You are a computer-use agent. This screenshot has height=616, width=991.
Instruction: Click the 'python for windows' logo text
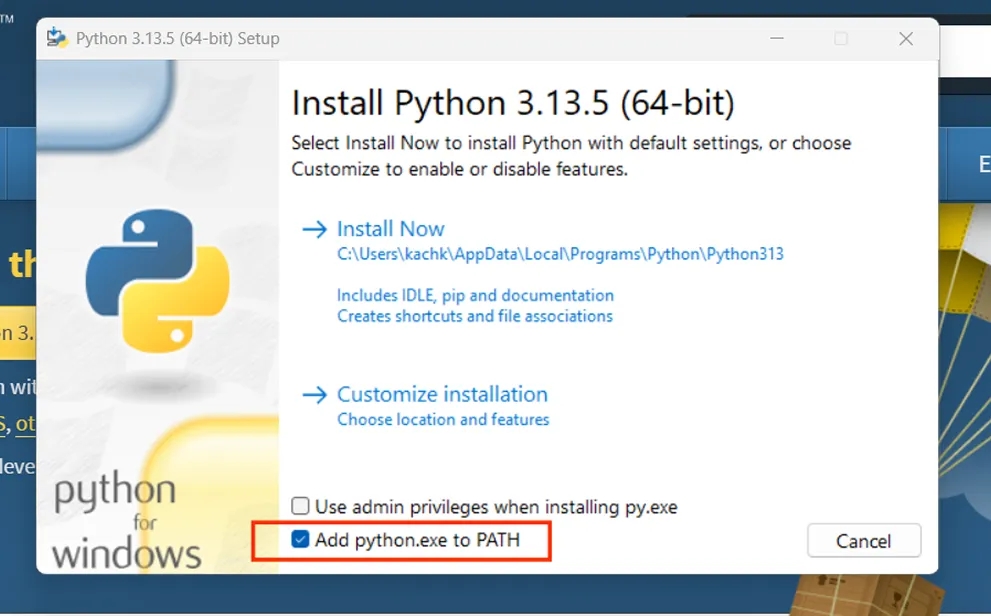pos(126,522)
